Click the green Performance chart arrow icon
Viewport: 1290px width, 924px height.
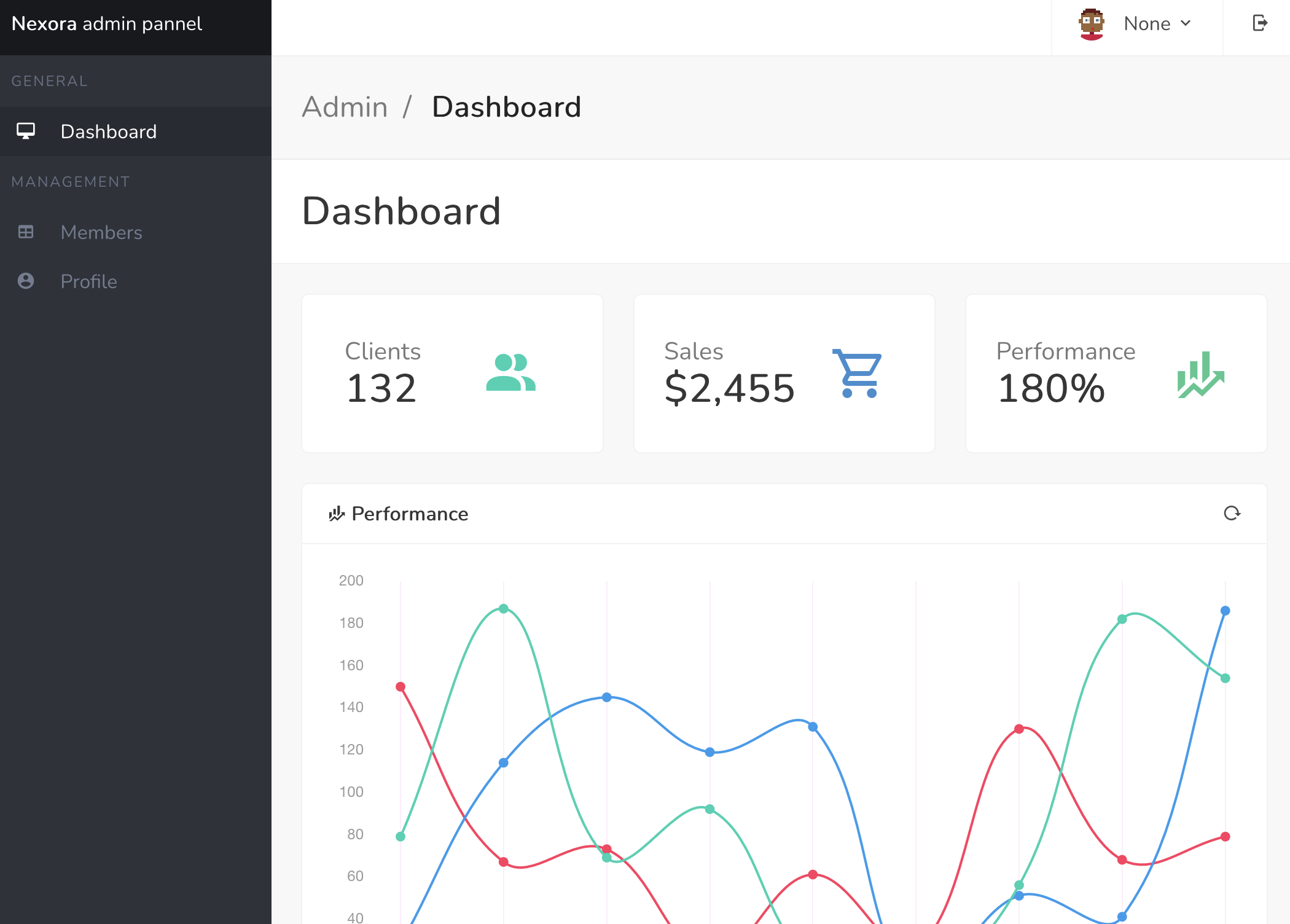[1201, 374]
